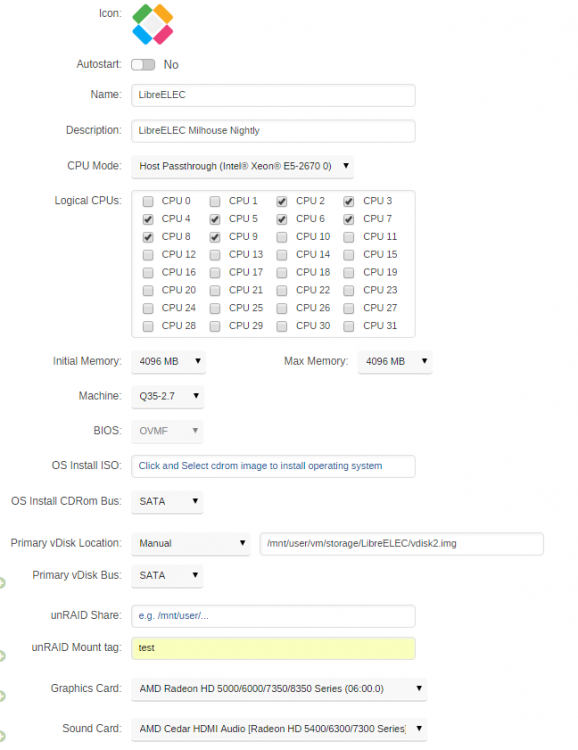The image size is (578, 750).
Task: Uncheck the CPU 8 checkbox
Action: (148, 237)
